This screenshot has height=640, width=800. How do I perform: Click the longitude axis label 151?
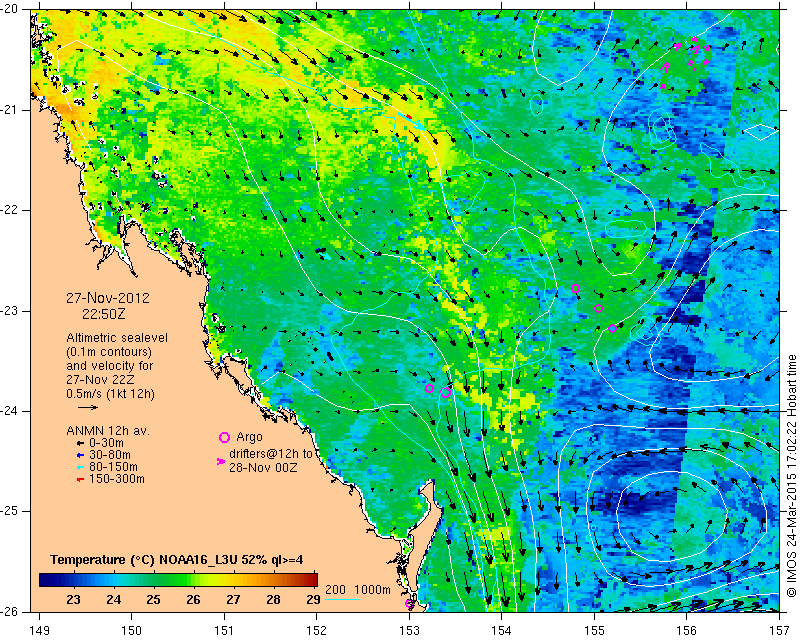(224, 630)
